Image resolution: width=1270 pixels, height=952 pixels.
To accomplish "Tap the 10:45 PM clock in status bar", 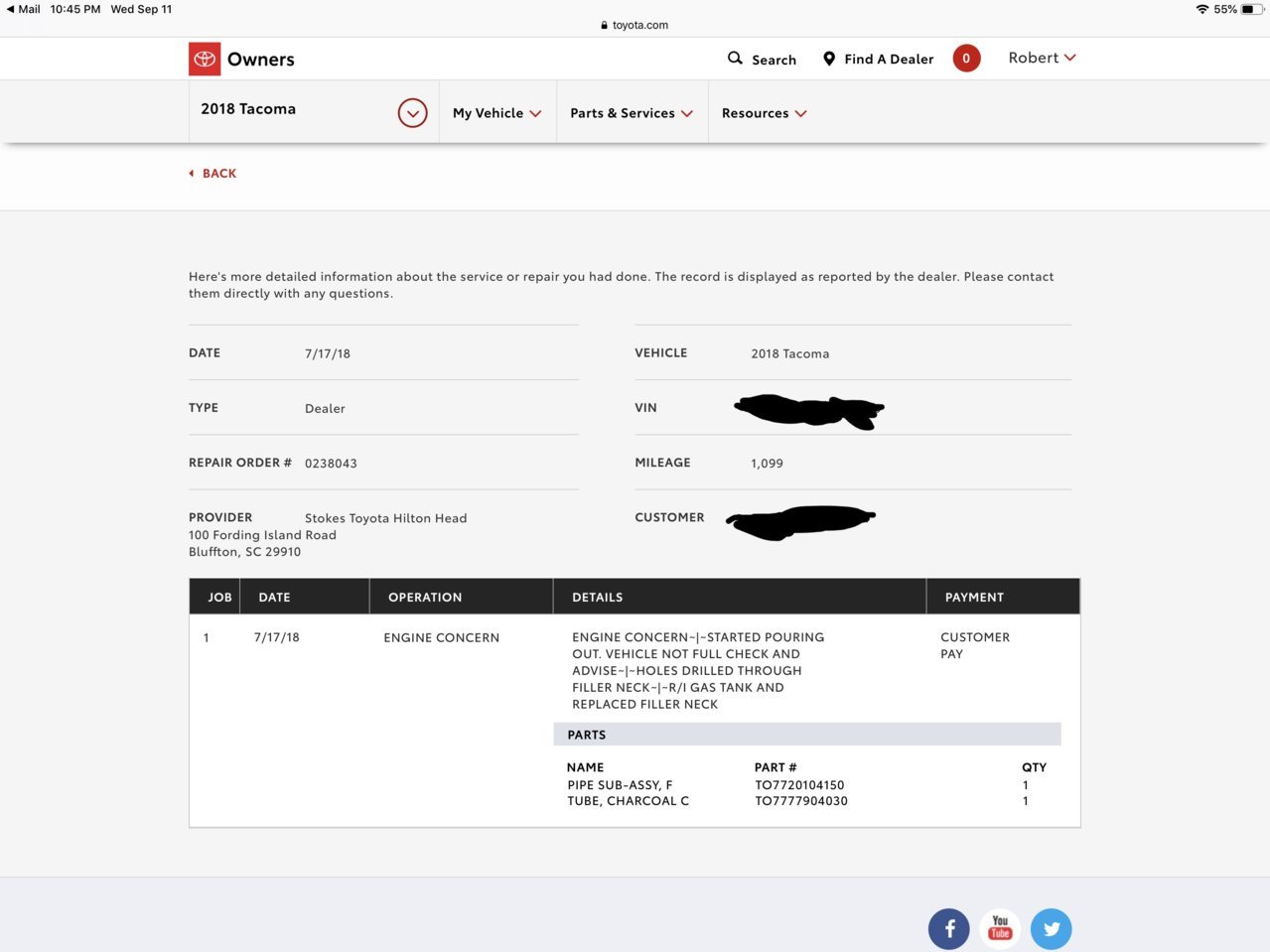I will click(x=75, y=9).
